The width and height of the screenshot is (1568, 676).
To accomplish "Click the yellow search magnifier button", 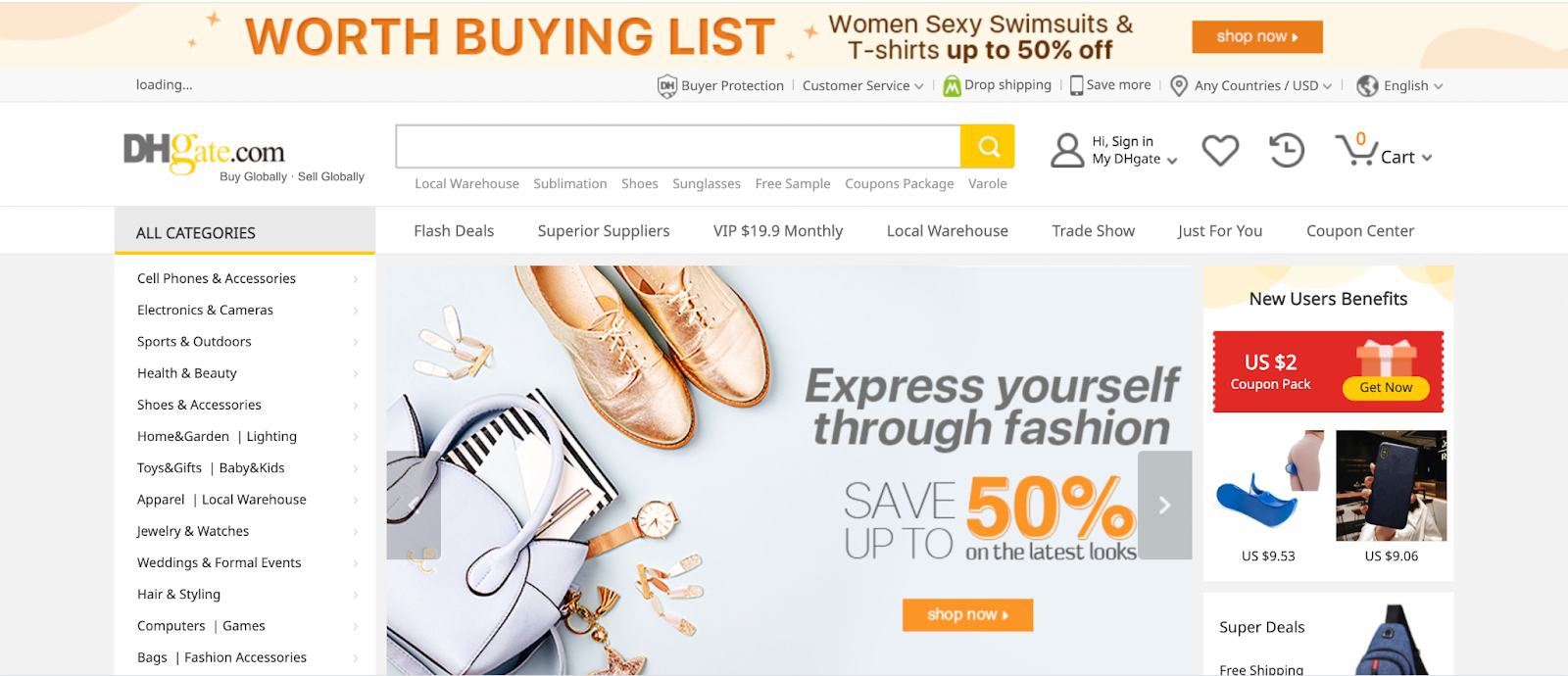I will tap(988, 147).
